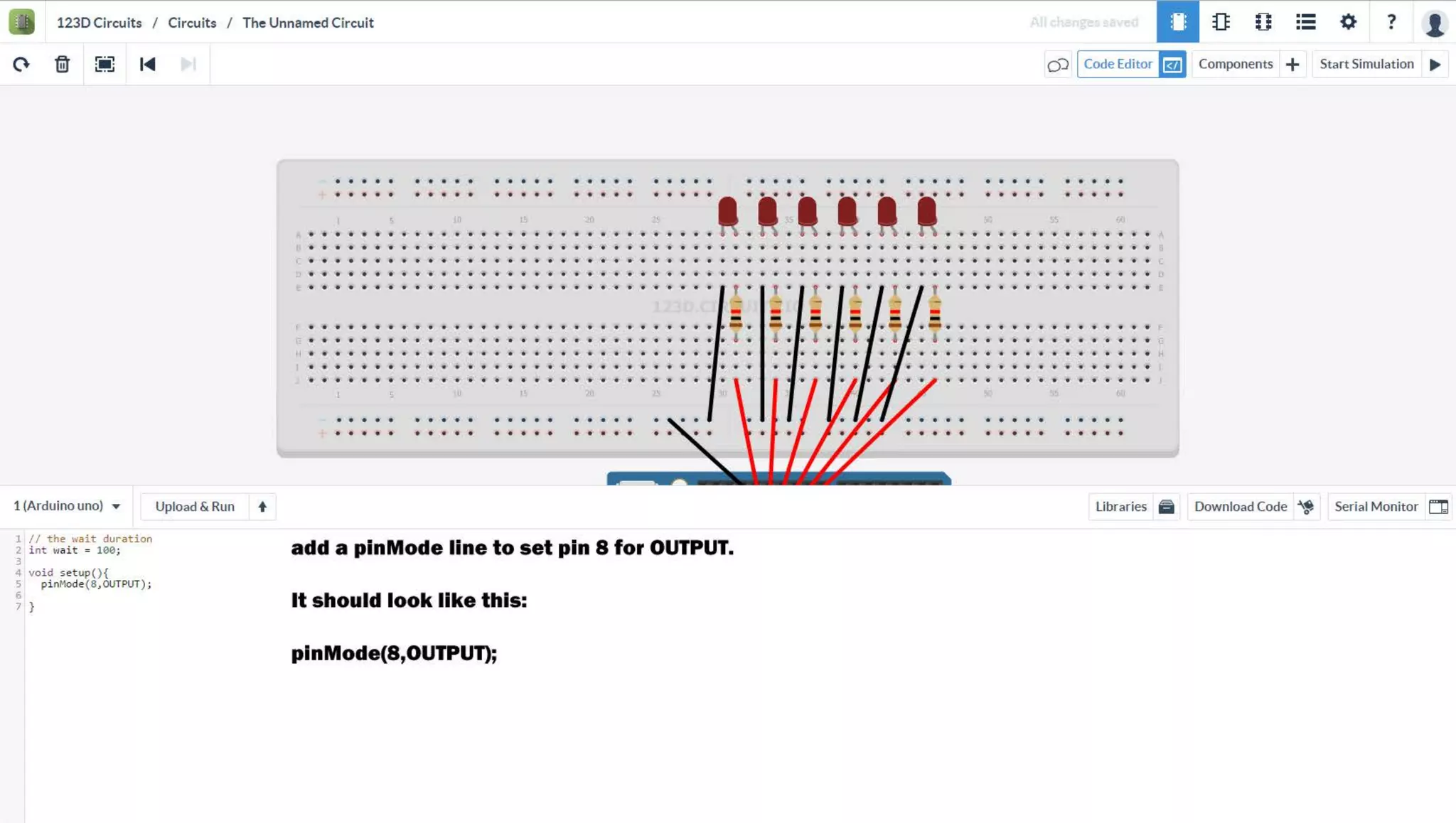
Task: Open the 123D Circuits breadcrumb link
Action: [x=99, y=23]
